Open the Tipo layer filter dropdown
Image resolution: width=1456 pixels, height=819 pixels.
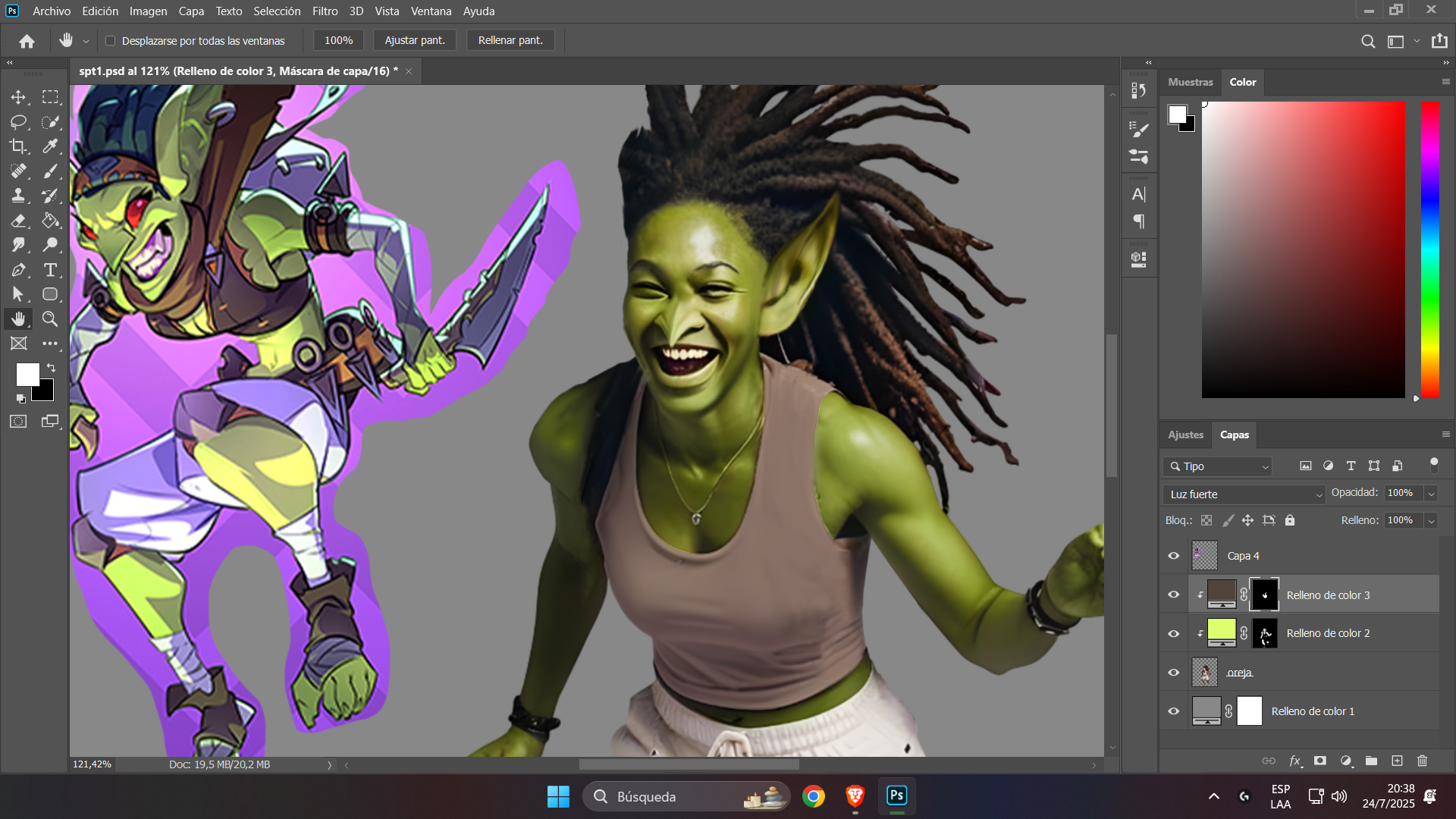1218,466
